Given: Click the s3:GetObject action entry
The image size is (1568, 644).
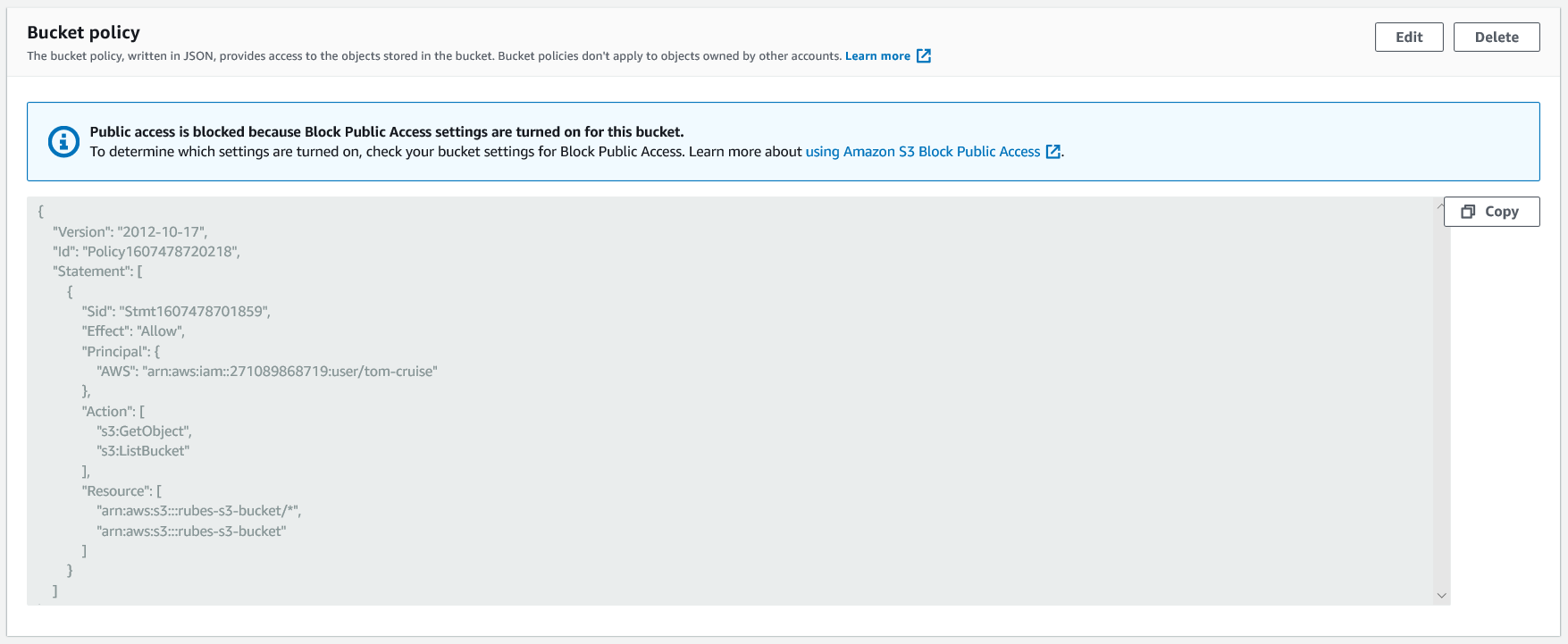Looking at the screenshot, I should (144, 431).
